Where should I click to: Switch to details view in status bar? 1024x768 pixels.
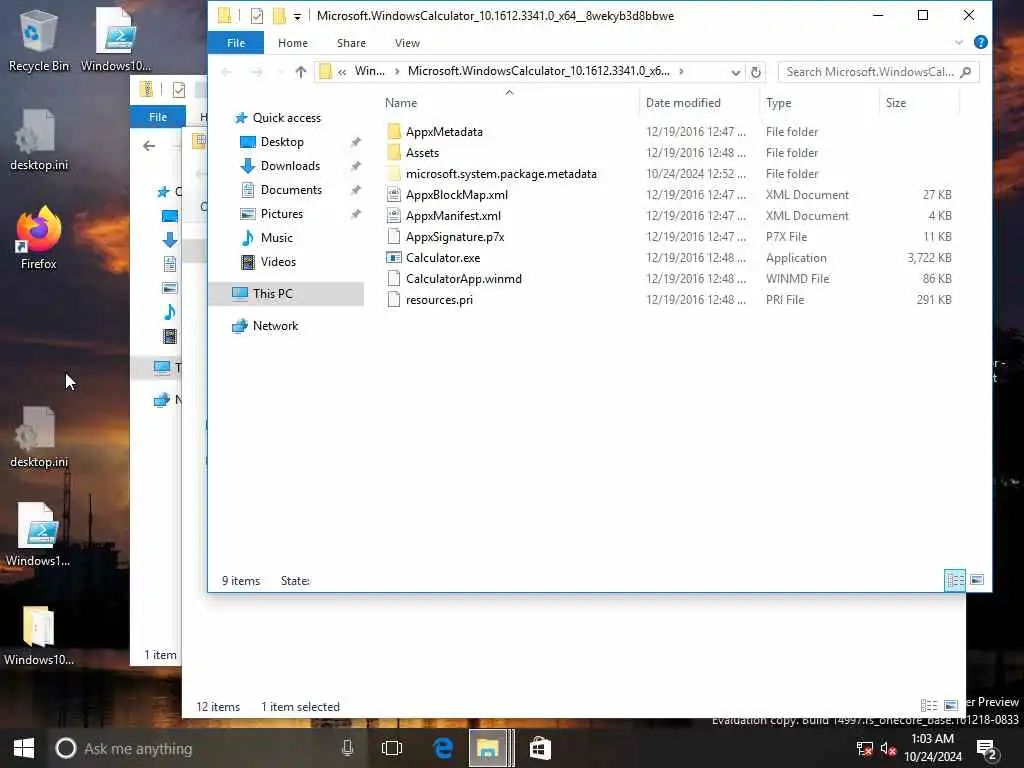955,580
